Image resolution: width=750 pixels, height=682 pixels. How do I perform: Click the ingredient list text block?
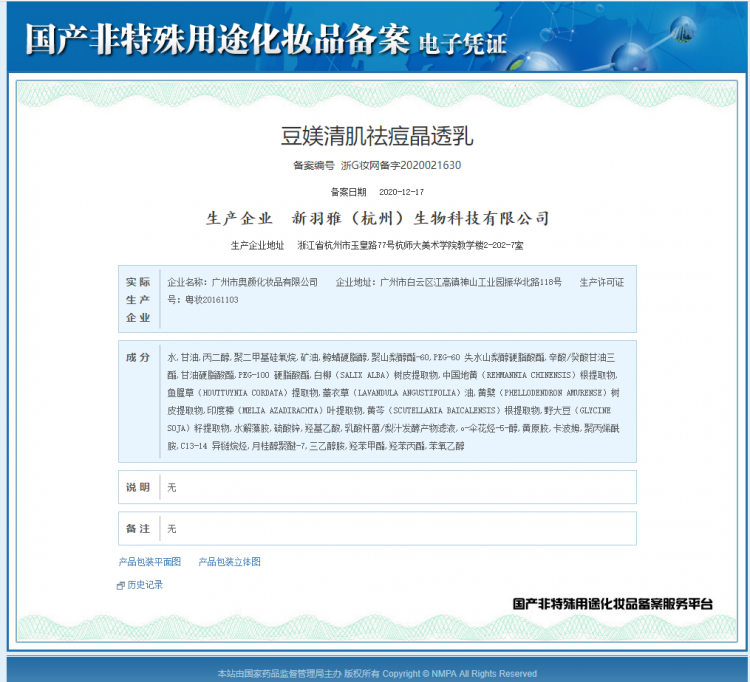(x=395, y=400)
